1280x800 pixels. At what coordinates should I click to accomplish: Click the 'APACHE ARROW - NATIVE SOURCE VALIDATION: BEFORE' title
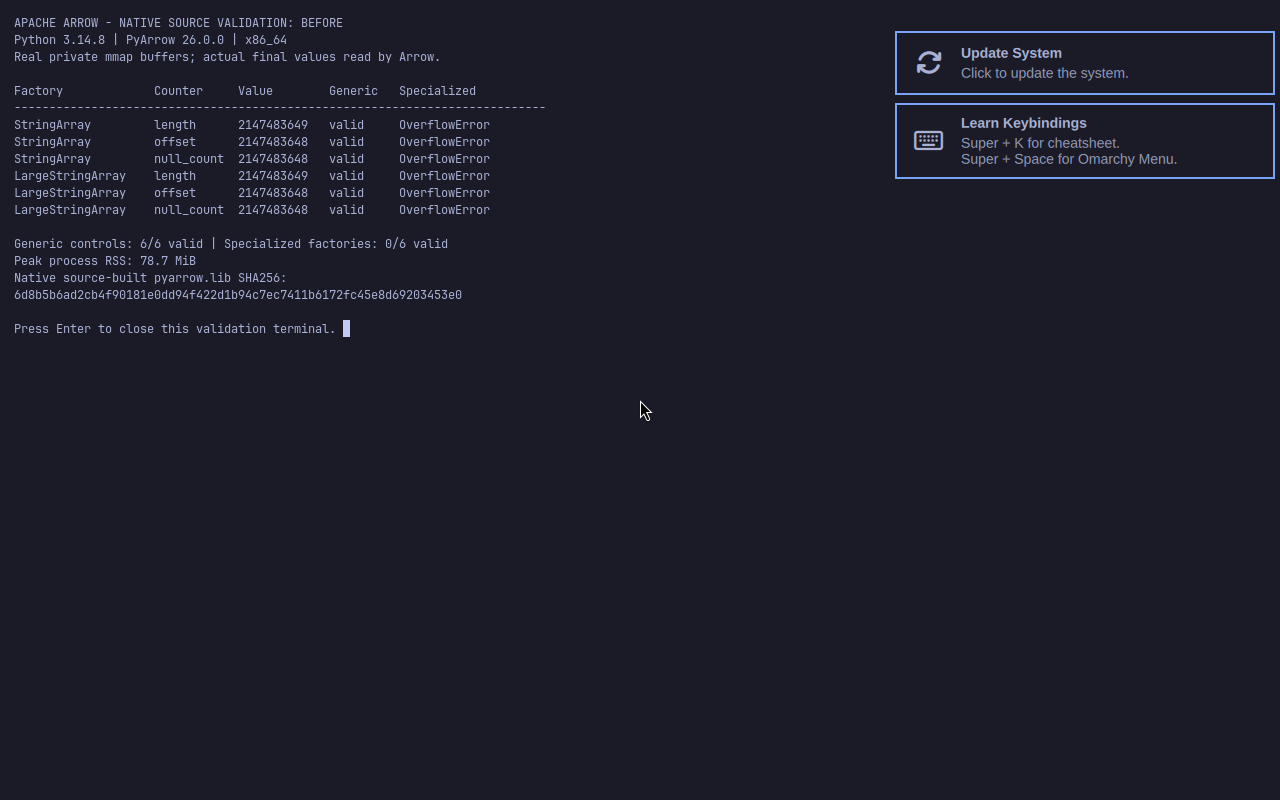click(x=178, y=23)
